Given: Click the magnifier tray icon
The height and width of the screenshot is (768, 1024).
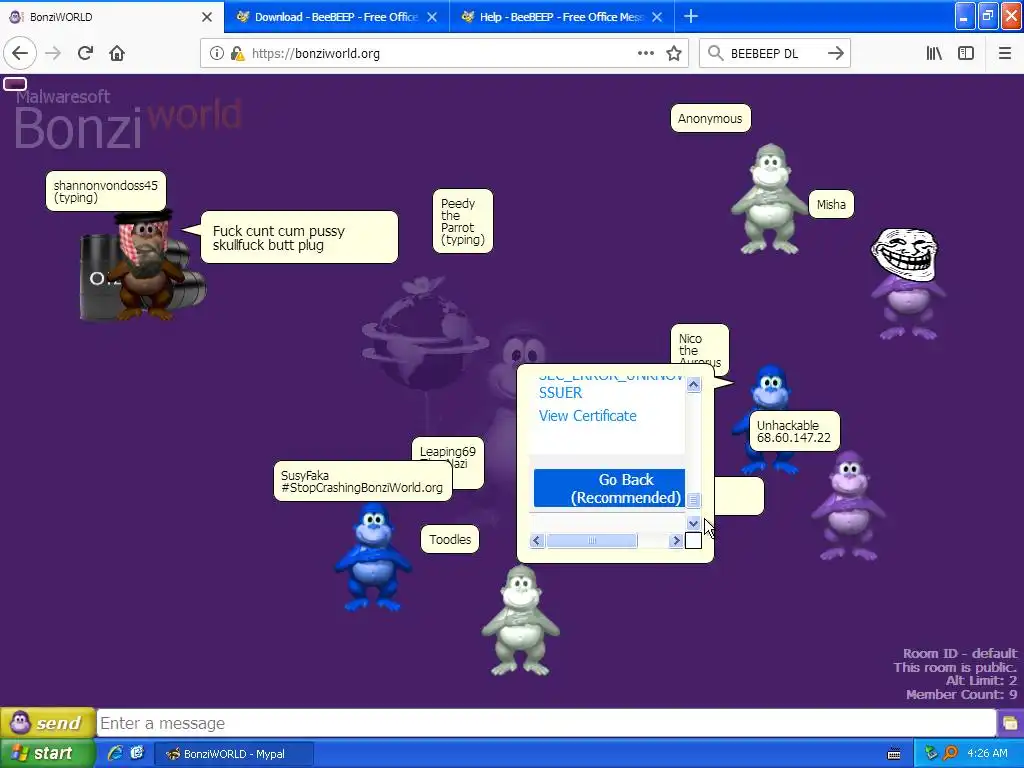Looking at the screenshot, I should (x=950, y=753).
